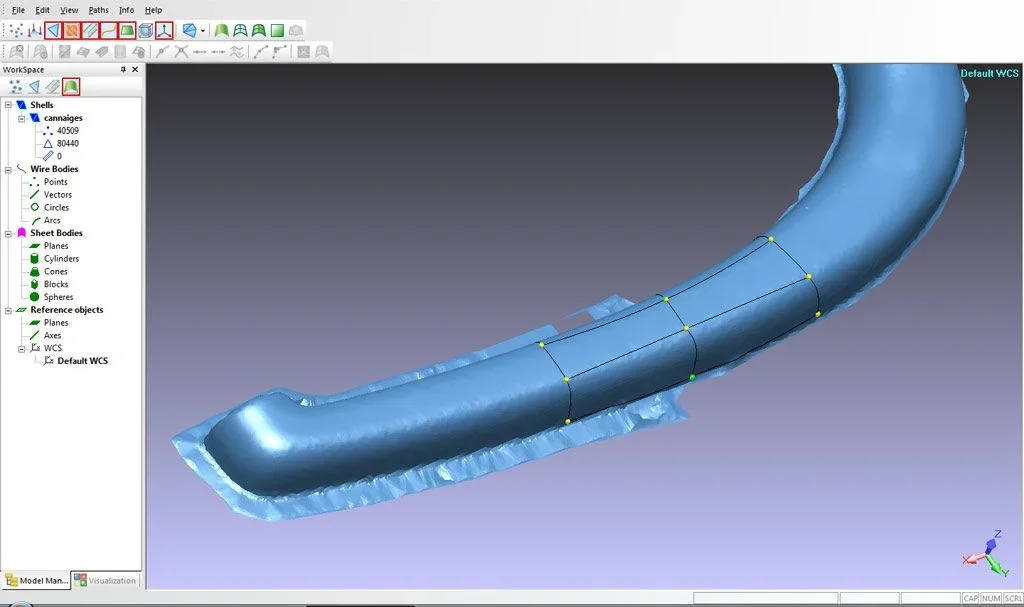Collapse the WCS tree node
This screenshot has height=607, width=1024.
point(22,348)
